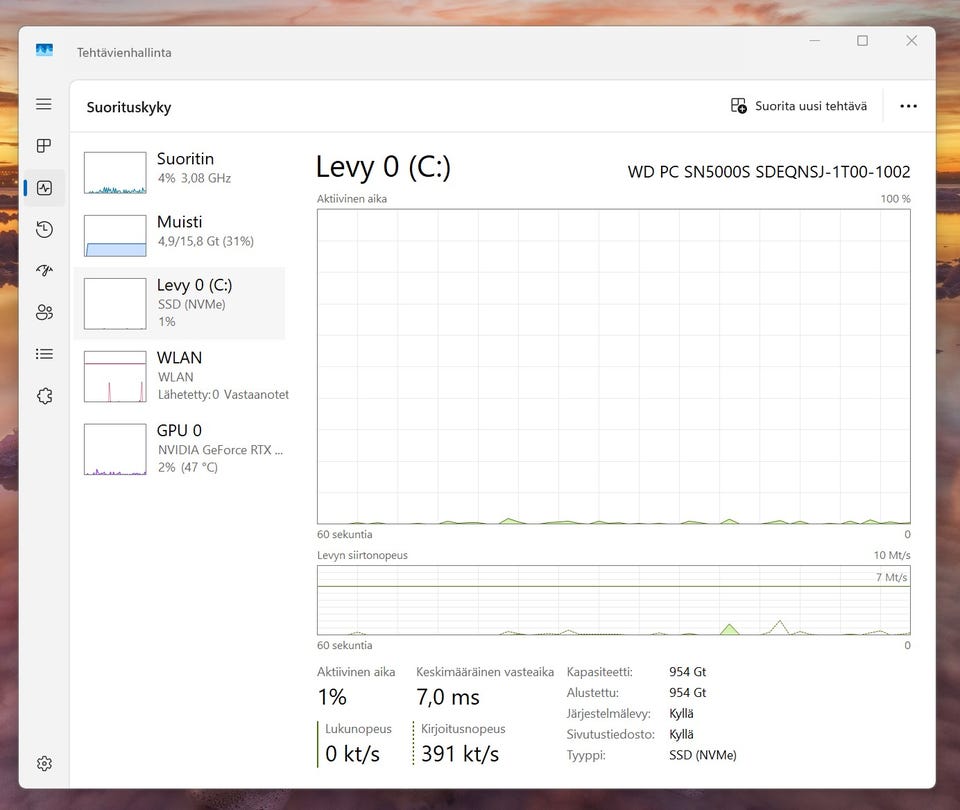
Task: Click the 'Järjestelmälevy:' label
Action: click(608, 713)
